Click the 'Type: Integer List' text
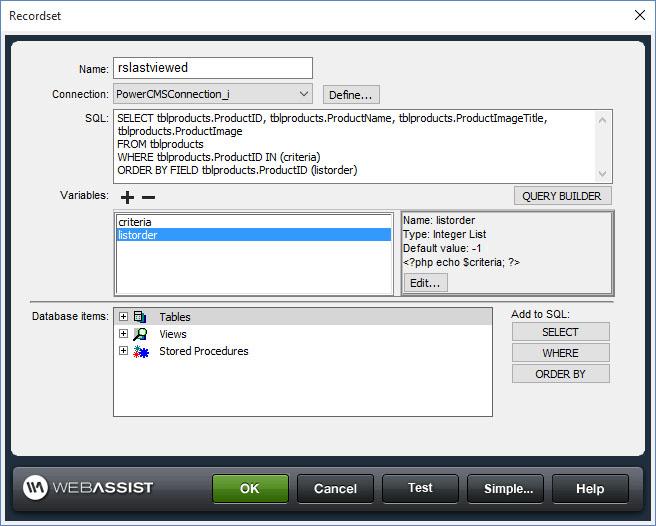Image resolution: width=656 pixels, height=526 pixels. [444, 234]
